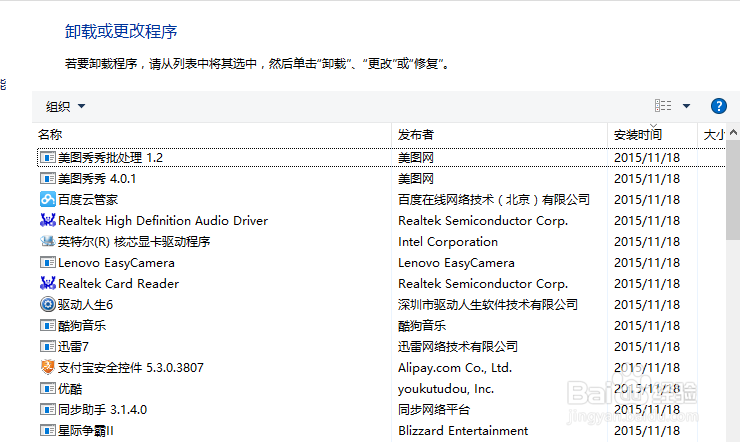The width and height of the screenshot is (740, 442).
Task: Select the 迅雷7 program entry
Action: [74, 346]
